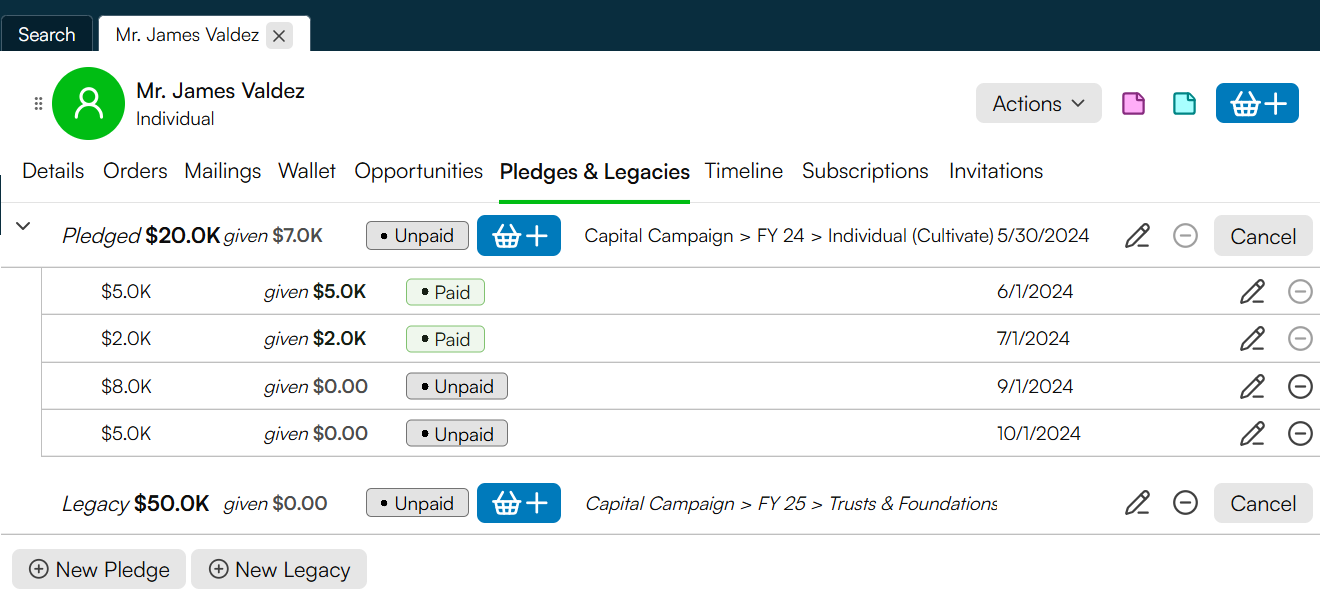
Task: Cancel the $20.0K pledge
Action: pyautogui.click(x=1263, y=236)
